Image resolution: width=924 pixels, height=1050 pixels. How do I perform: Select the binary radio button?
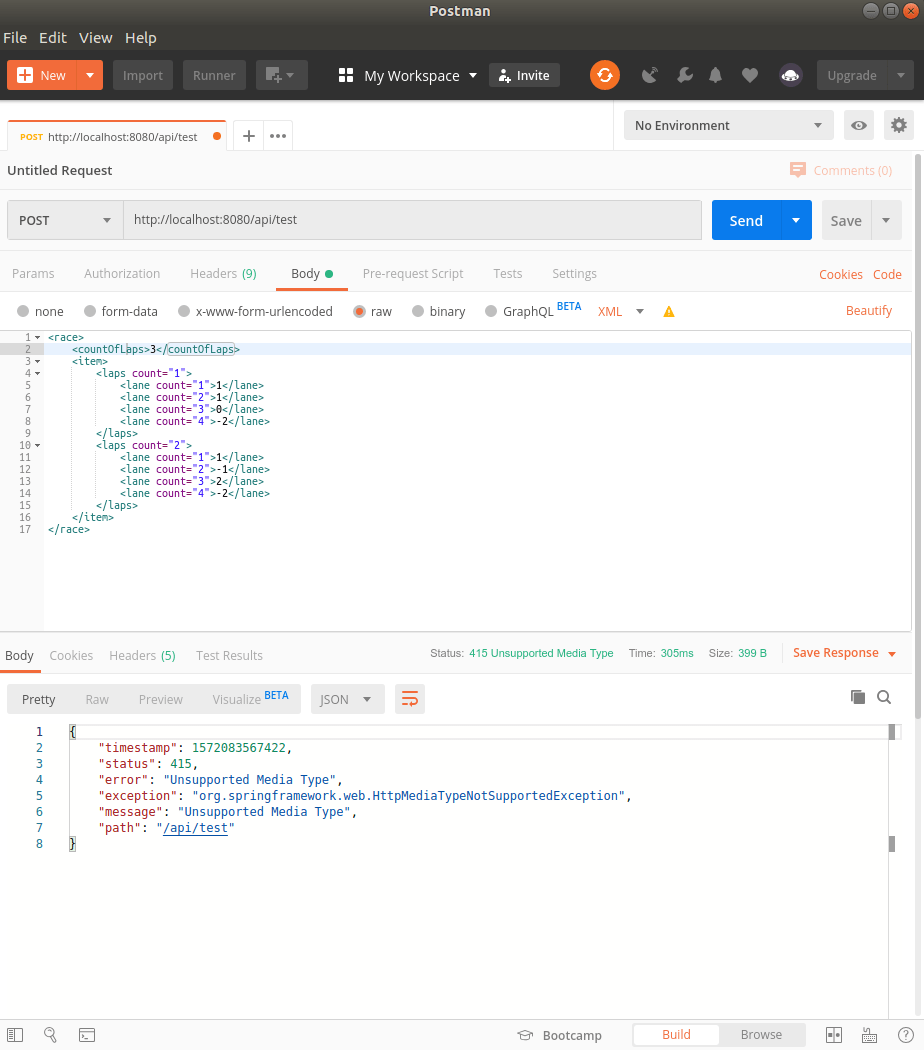coord(418,311)
